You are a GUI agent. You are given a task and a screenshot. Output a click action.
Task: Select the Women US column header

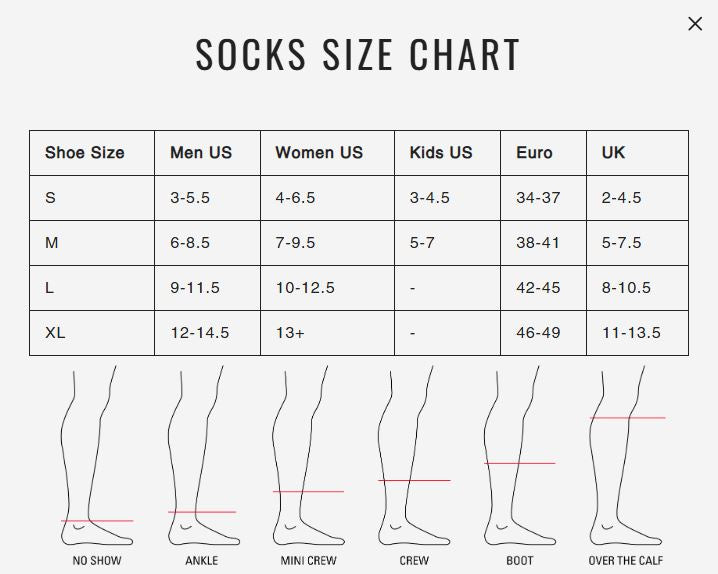[x=319, y=153]
